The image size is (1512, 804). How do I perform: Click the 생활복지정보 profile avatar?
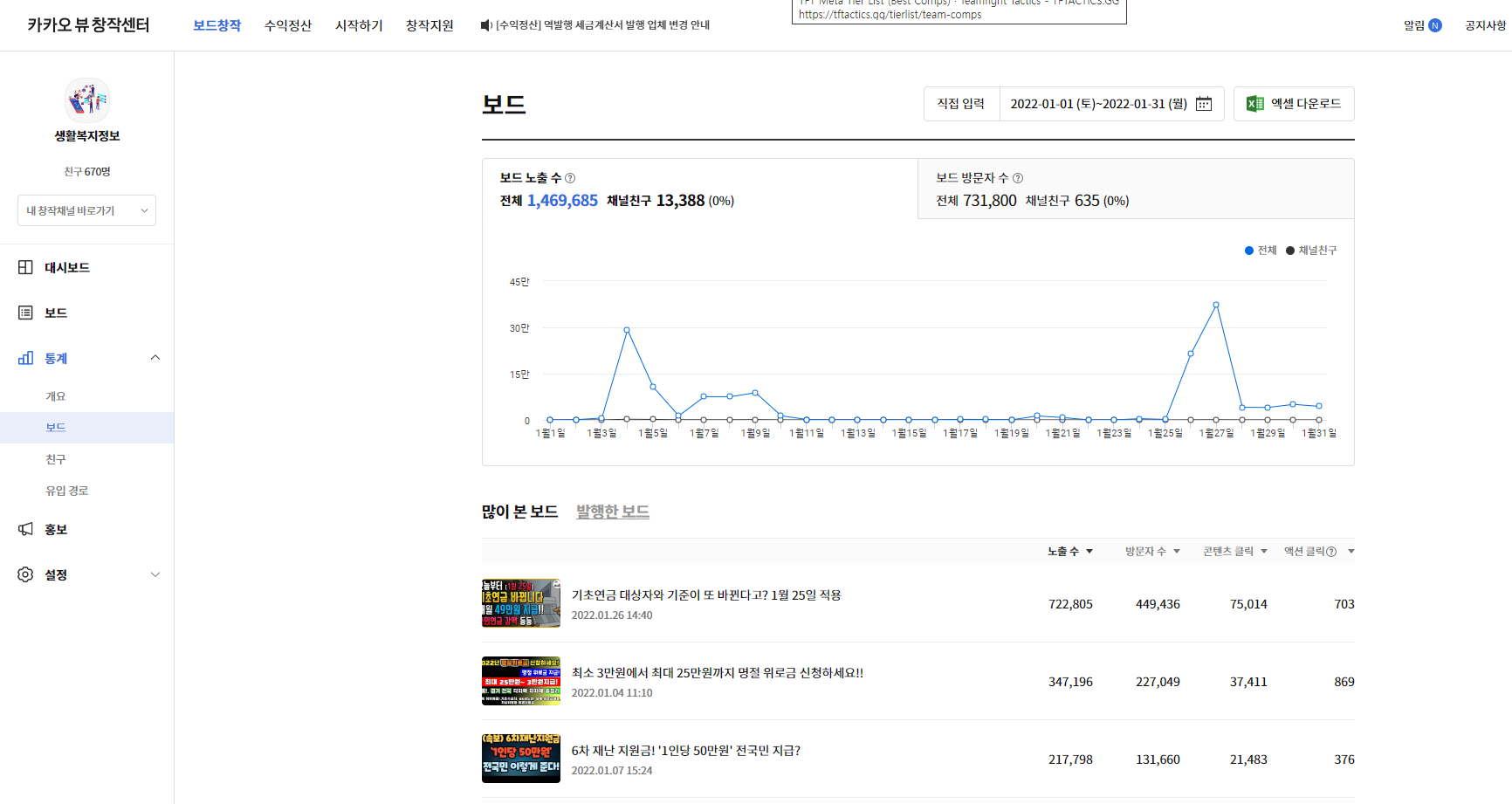[x=87, y=100]
